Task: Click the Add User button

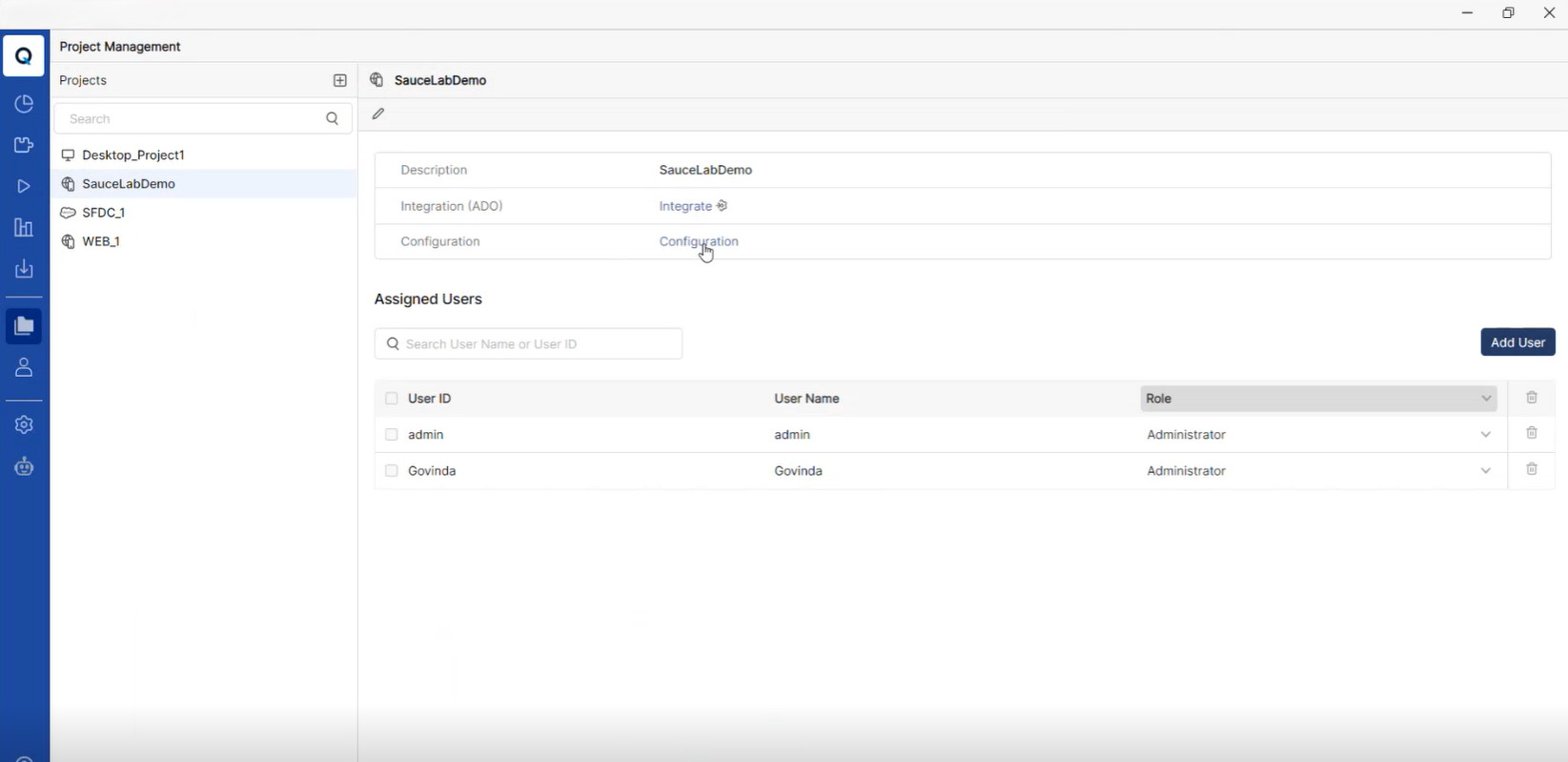Action: [x=1517, y=342]
